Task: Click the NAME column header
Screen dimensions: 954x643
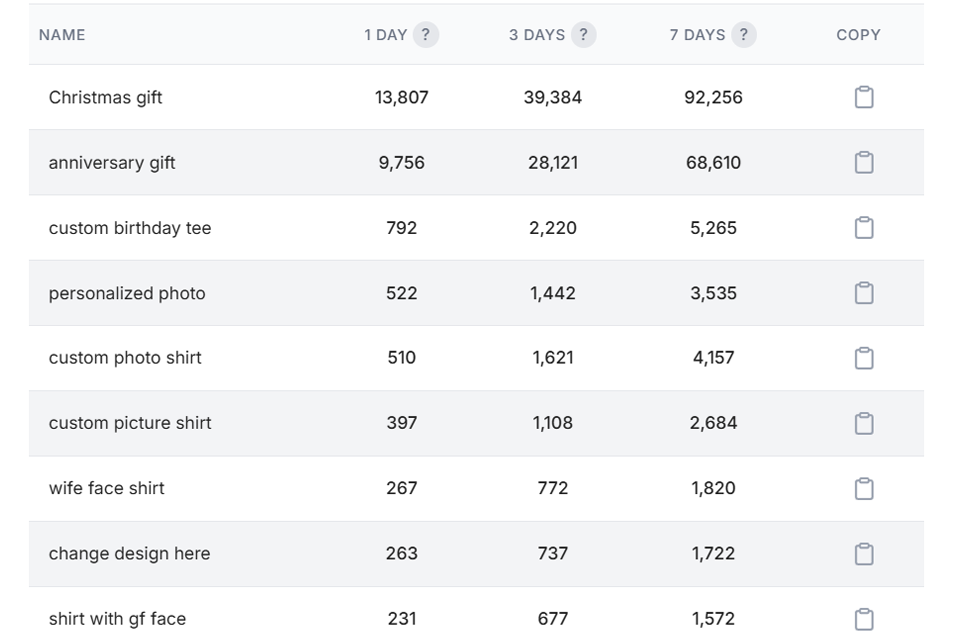Action: (x=62, y=35)
